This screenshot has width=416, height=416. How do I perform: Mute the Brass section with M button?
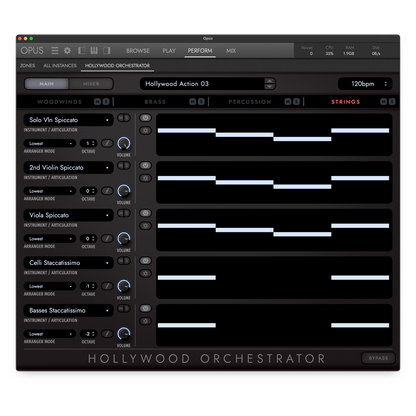coord(193,102)
